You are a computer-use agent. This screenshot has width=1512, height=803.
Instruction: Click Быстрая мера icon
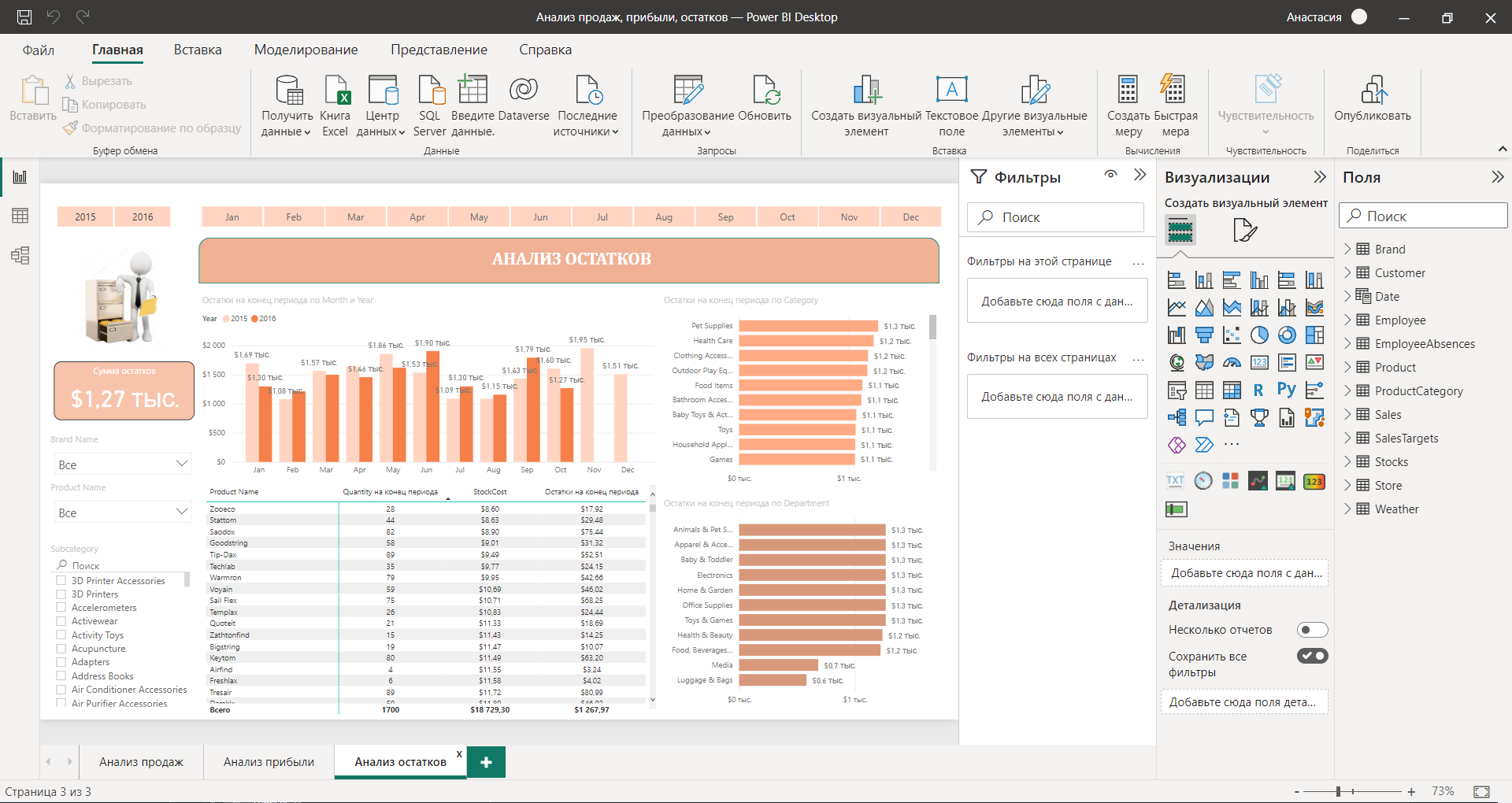coord(1173,90)
